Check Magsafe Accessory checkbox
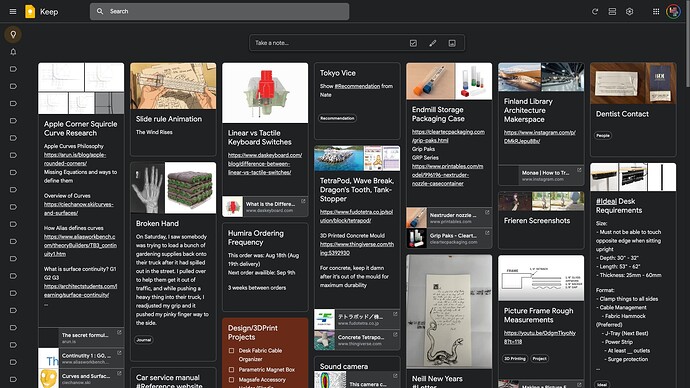 pos(231,380)
